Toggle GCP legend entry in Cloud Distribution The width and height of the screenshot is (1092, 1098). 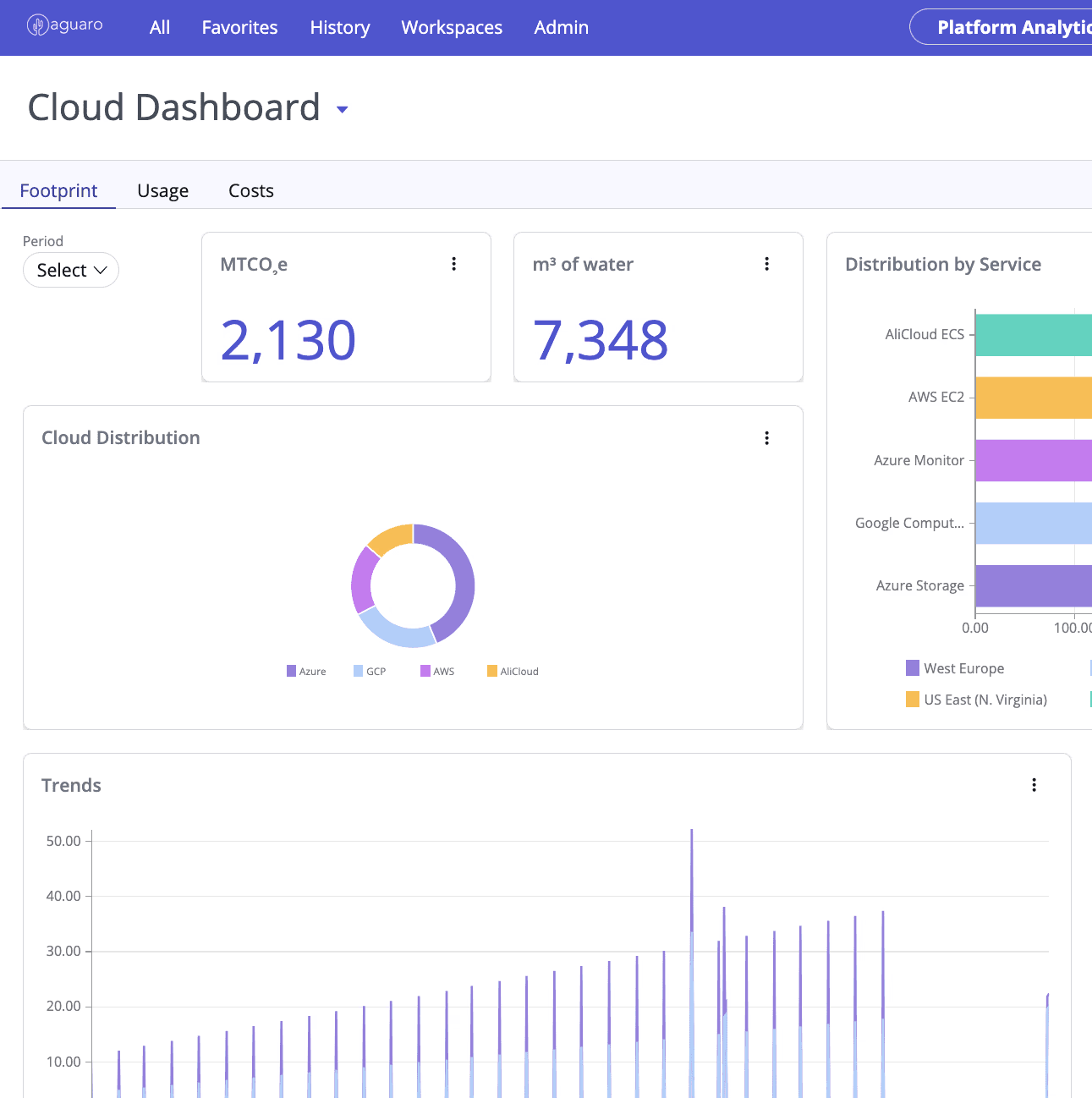[x=370, y=671]
